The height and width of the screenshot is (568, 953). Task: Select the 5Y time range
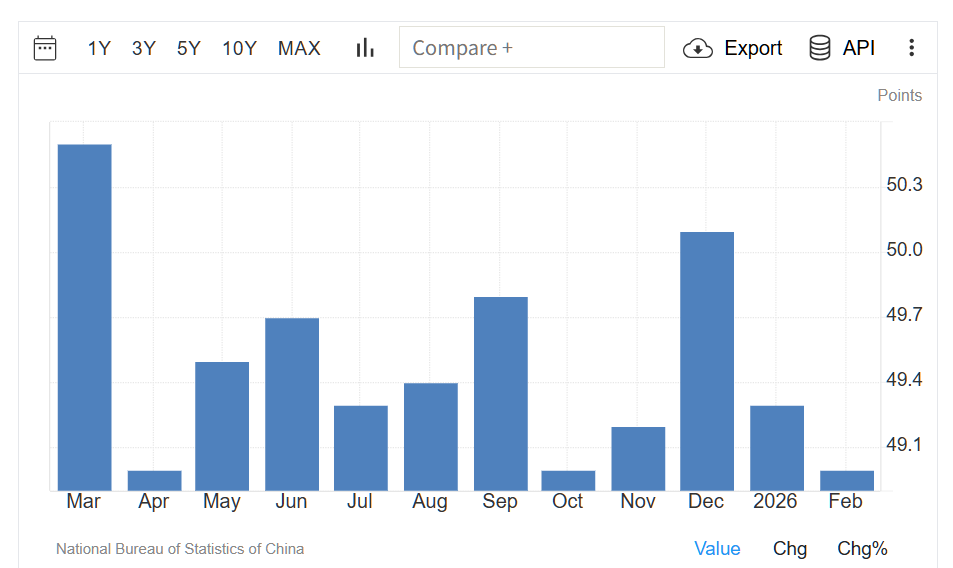click(189, 48)
